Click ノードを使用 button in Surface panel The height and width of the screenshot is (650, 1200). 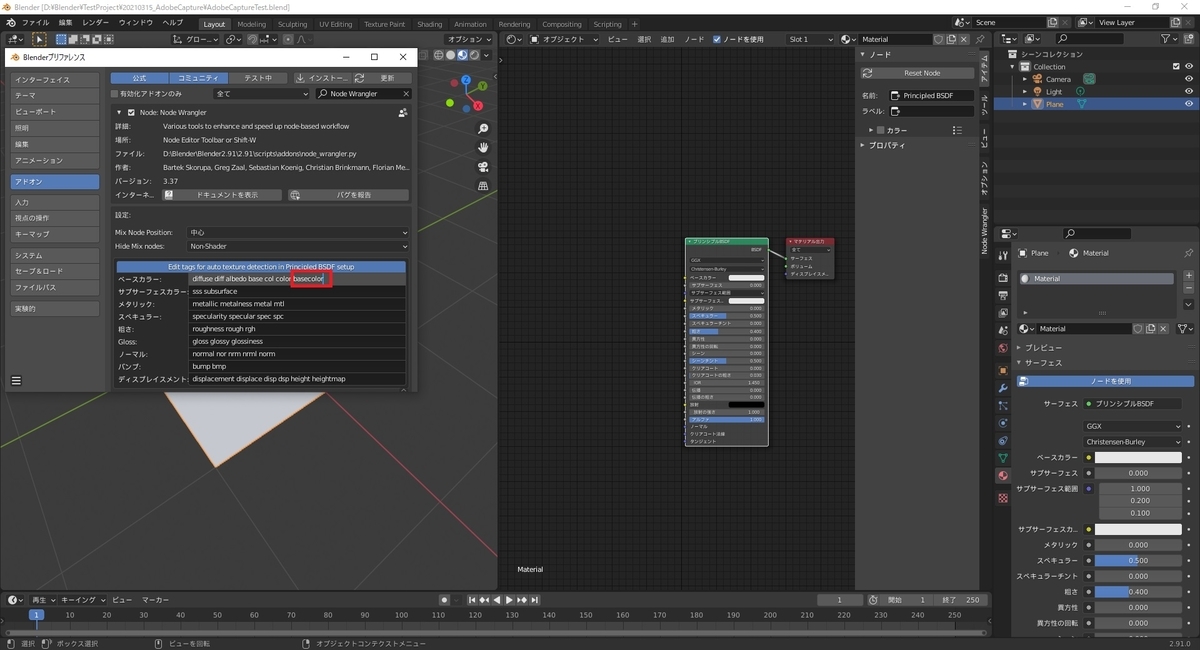[1105, 381]
